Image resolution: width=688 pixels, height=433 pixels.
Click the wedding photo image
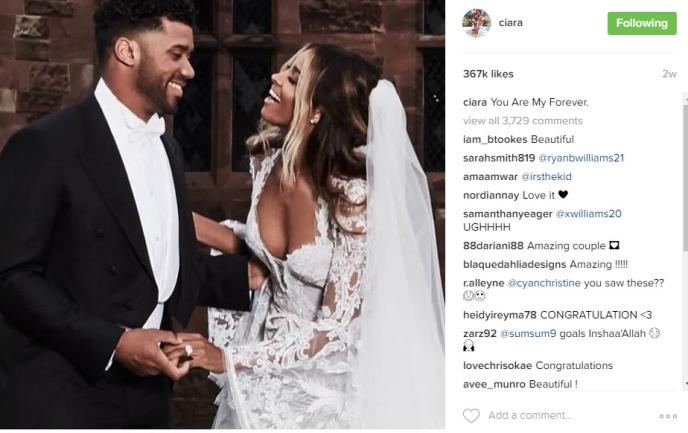pyautogui.click(x=222, y=214)
